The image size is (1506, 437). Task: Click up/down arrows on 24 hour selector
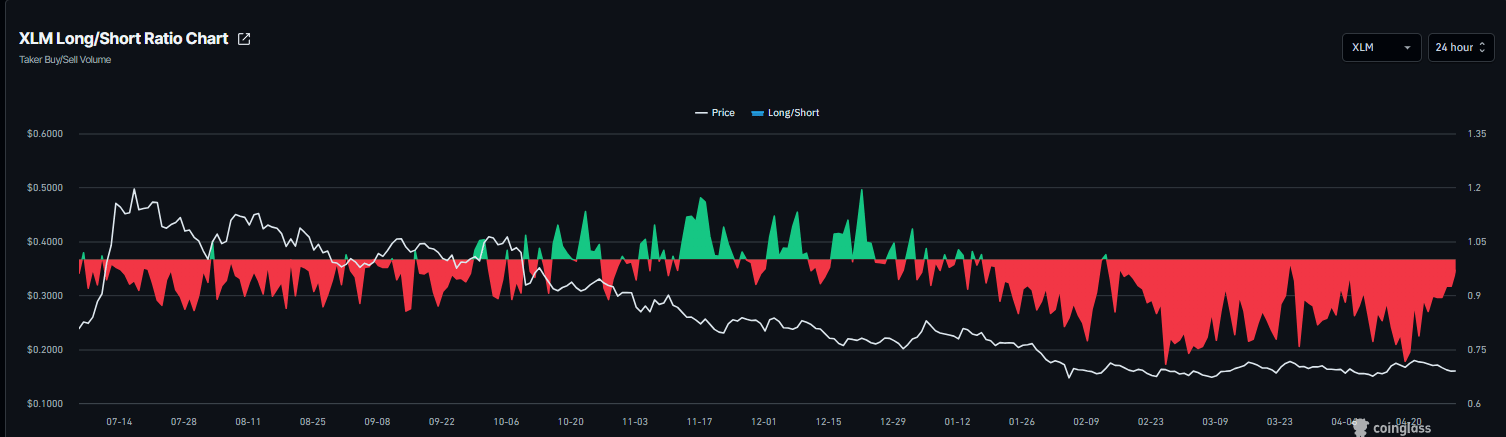pyautogui.click(x=1482, y=48)
